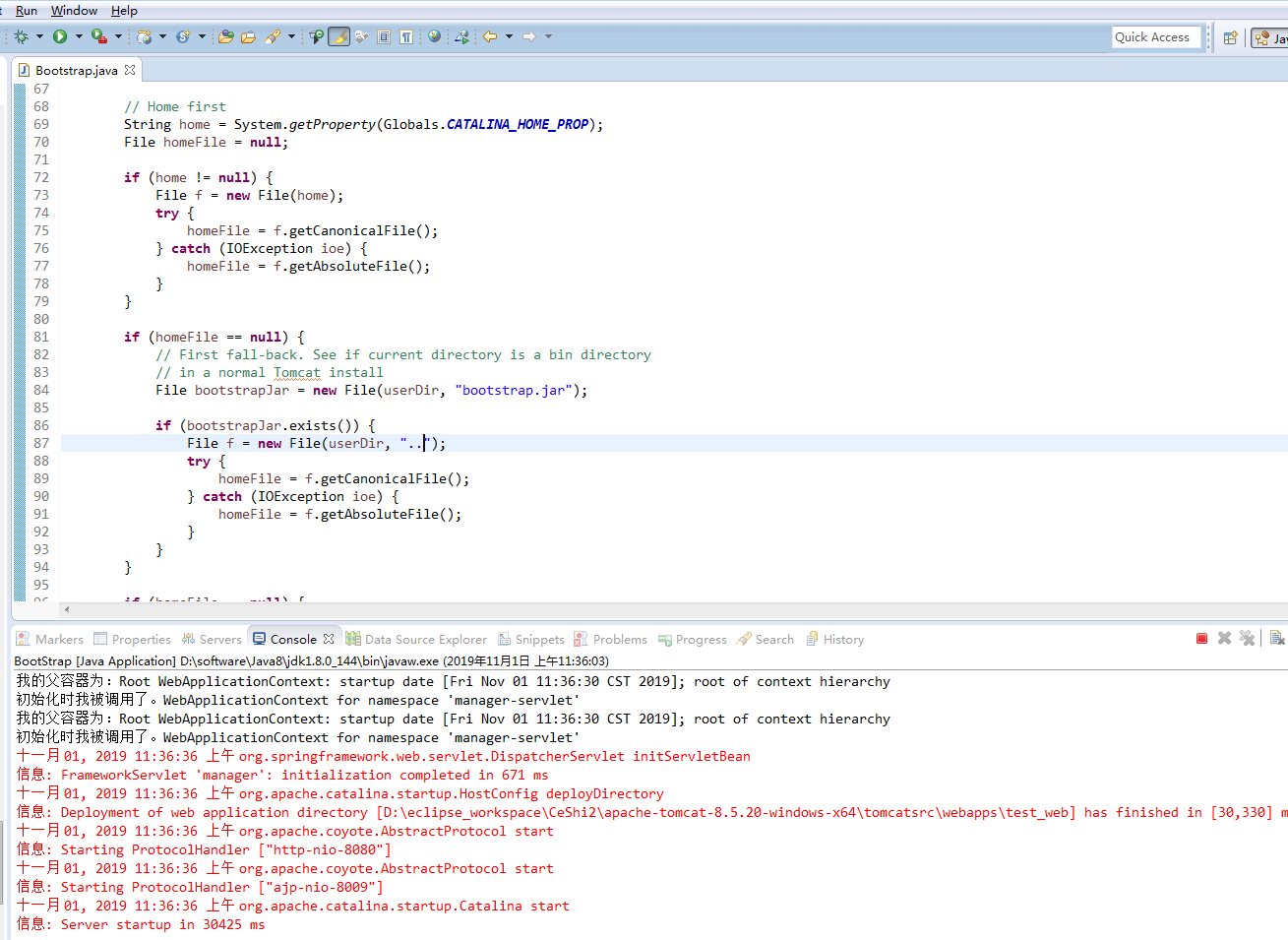This screenshot has width=1288, height=940.
Task: Close the Console view tab
Action: (329, 639)
